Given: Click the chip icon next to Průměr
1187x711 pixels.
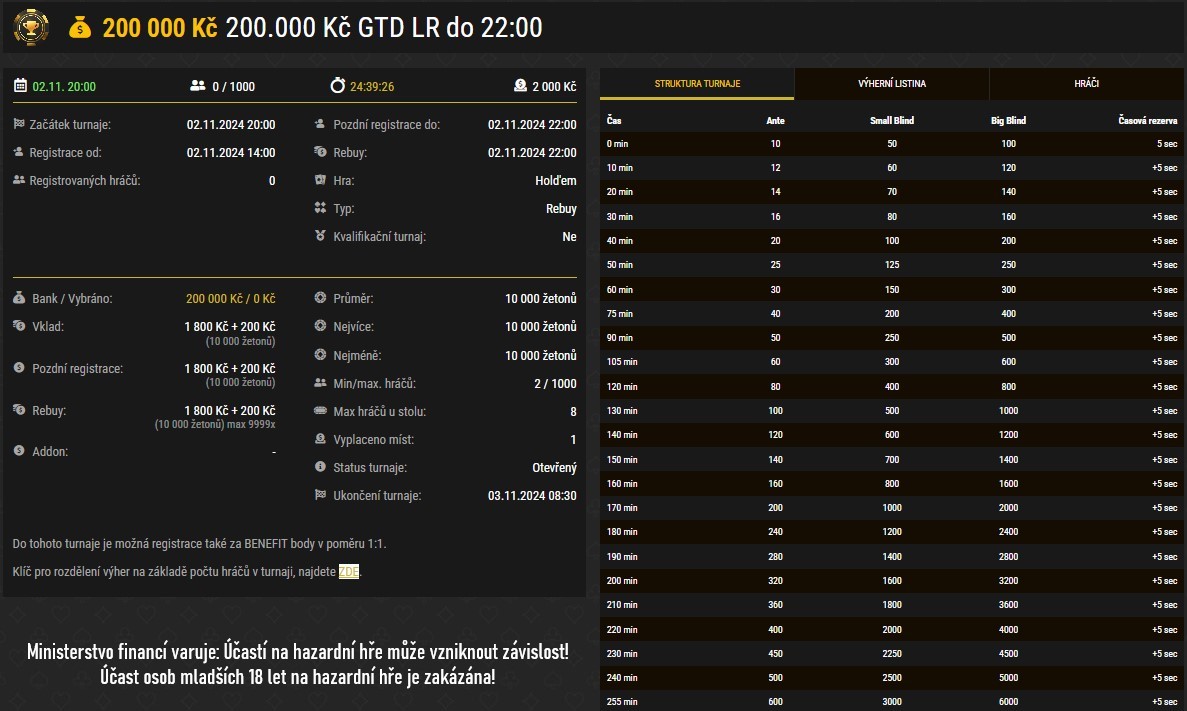Looking at the screenshot, I should click(x=320, y=298).
